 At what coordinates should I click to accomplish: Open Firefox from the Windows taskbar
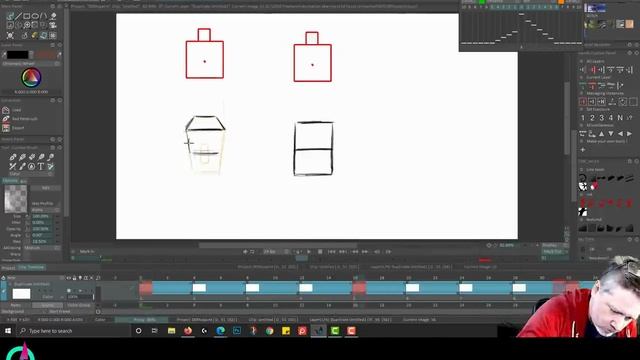pos(188,331)
